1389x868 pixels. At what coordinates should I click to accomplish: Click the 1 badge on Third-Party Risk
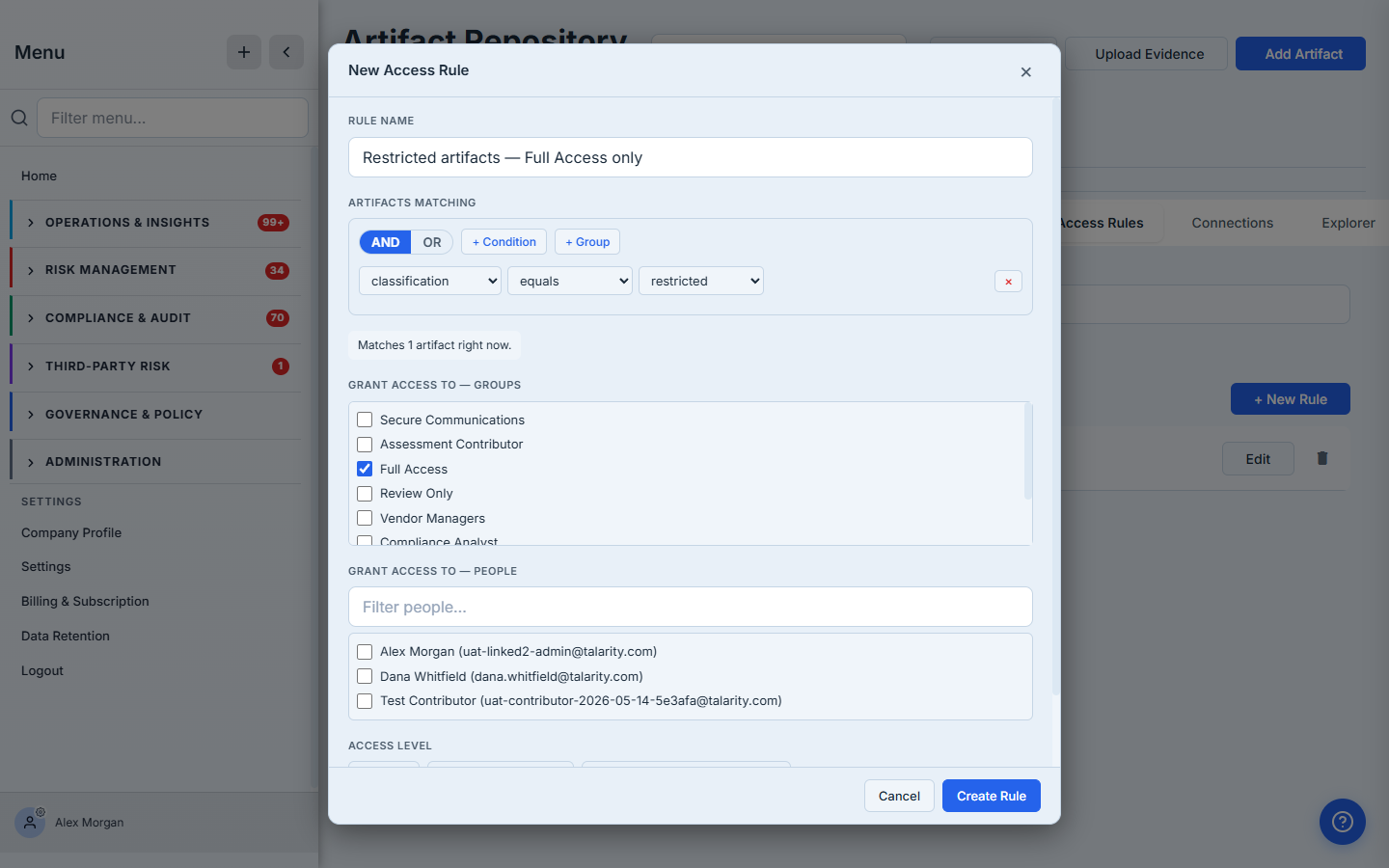click(x=281, y=366)
